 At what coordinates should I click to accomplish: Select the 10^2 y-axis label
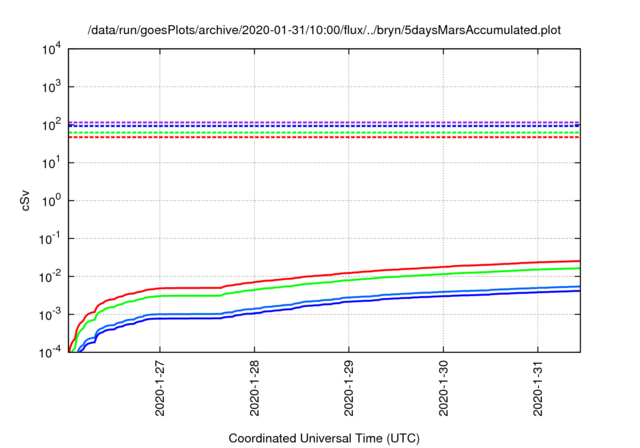(52, 125)
